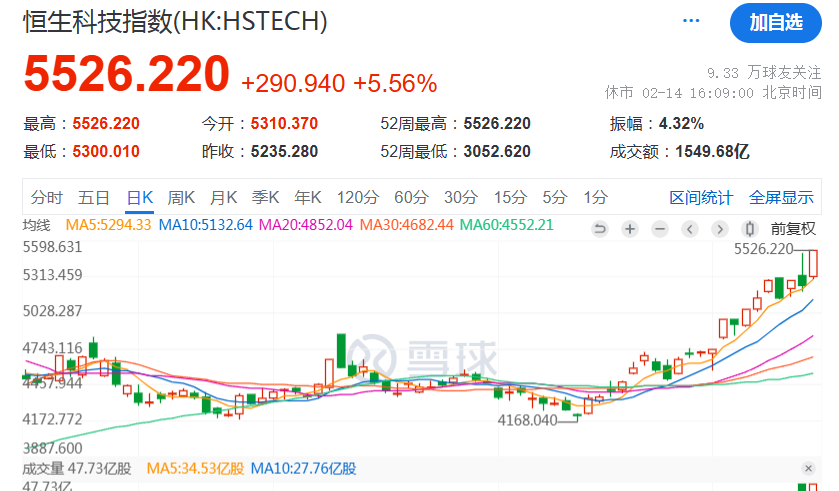Click the 5598.631 y-axis label

(x=52, y=247)
